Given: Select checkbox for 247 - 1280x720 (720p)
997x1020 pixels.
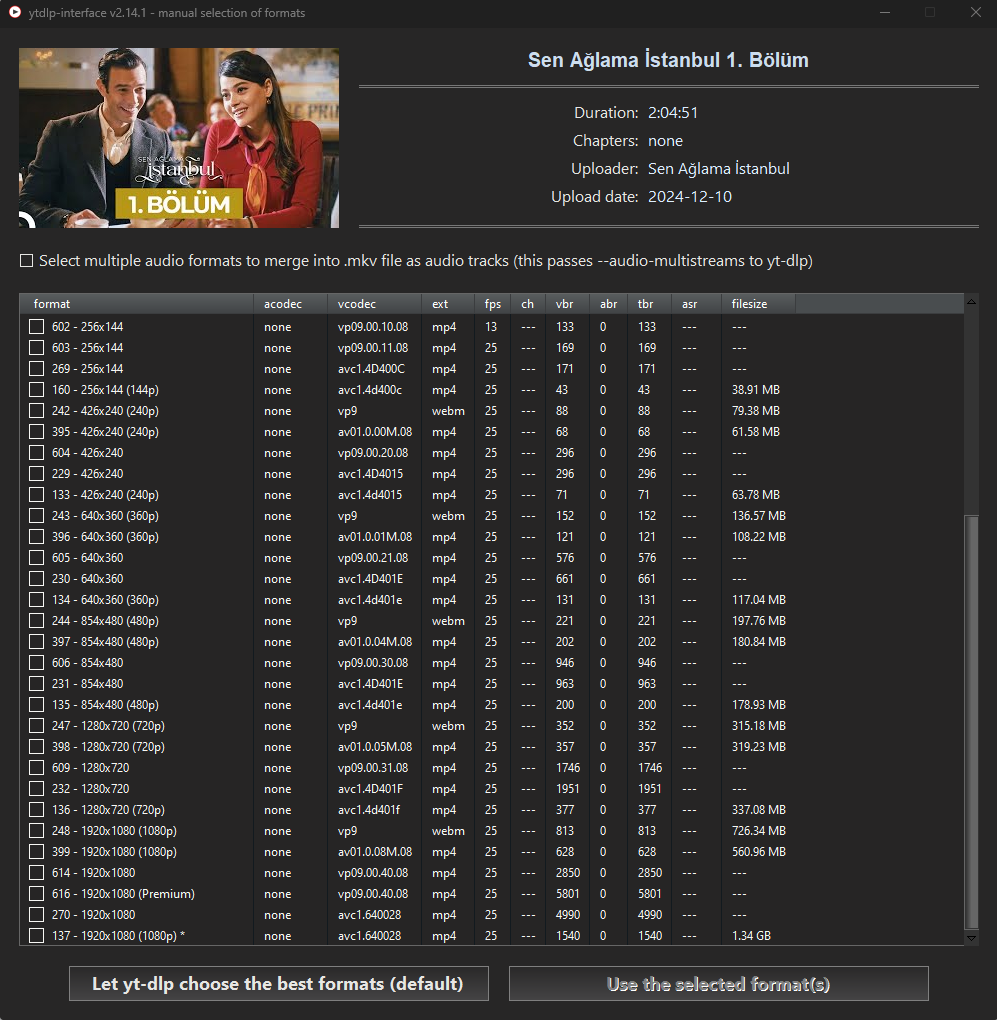Looking at the screenshot, I should coord(36,725).
